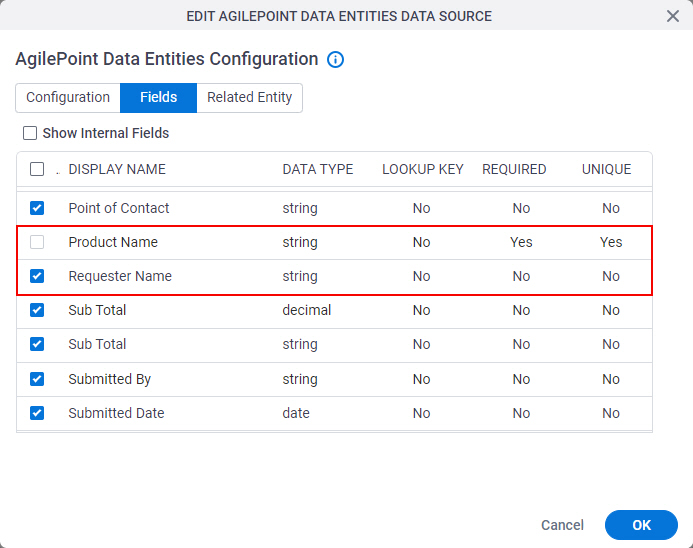Click the Show Internal Fields label

pos(106,133)
